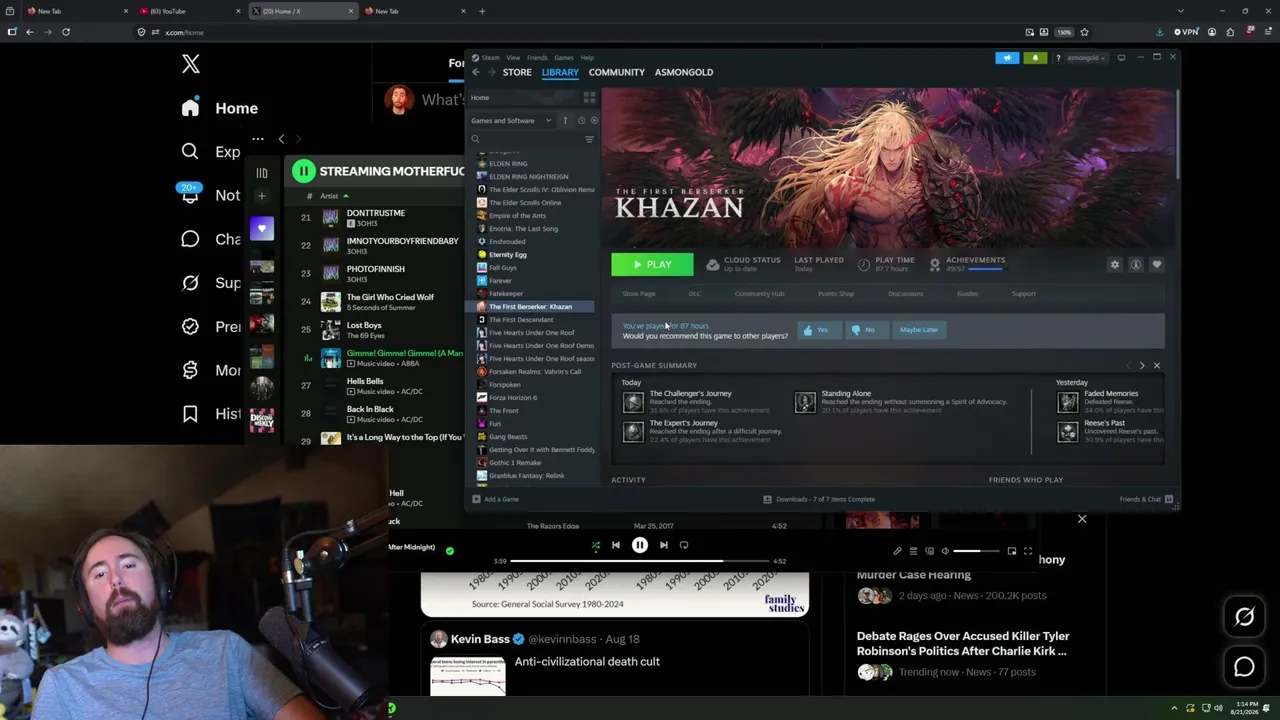Toggle Spotify fullscreen mode

(x=1028, y=551)
